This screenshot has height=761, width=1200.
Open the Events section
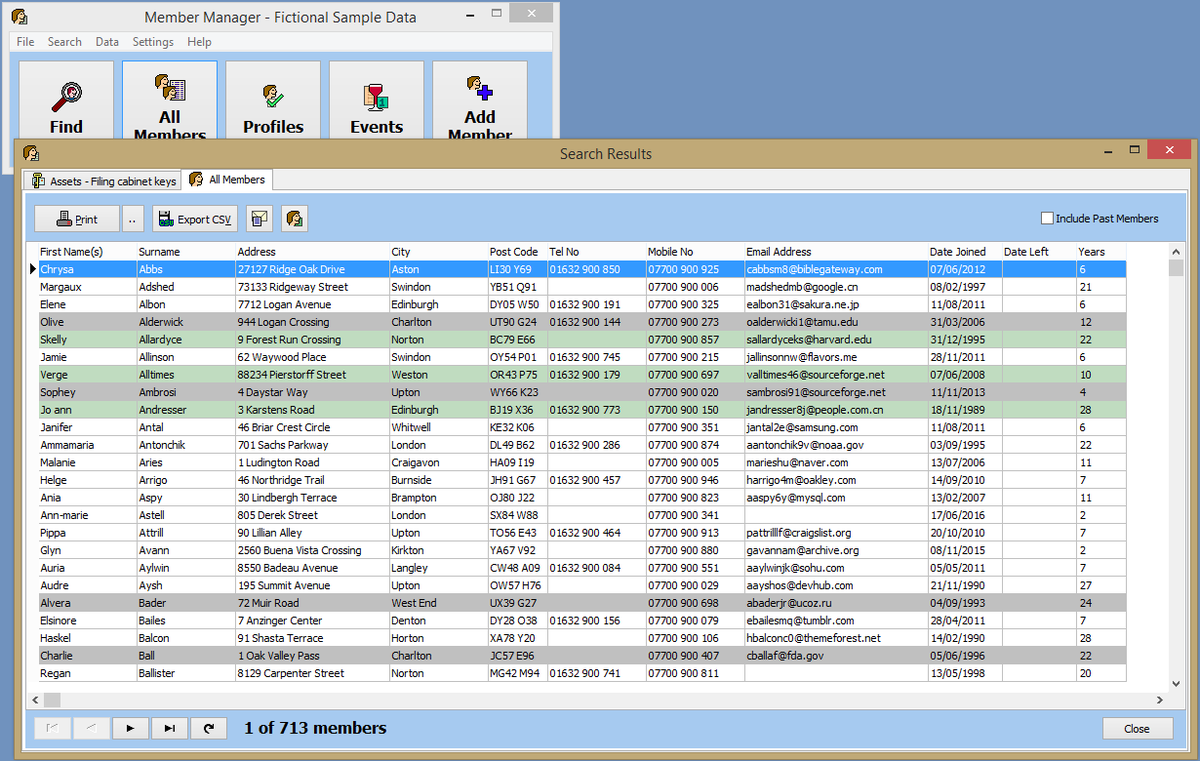(377, 99)
